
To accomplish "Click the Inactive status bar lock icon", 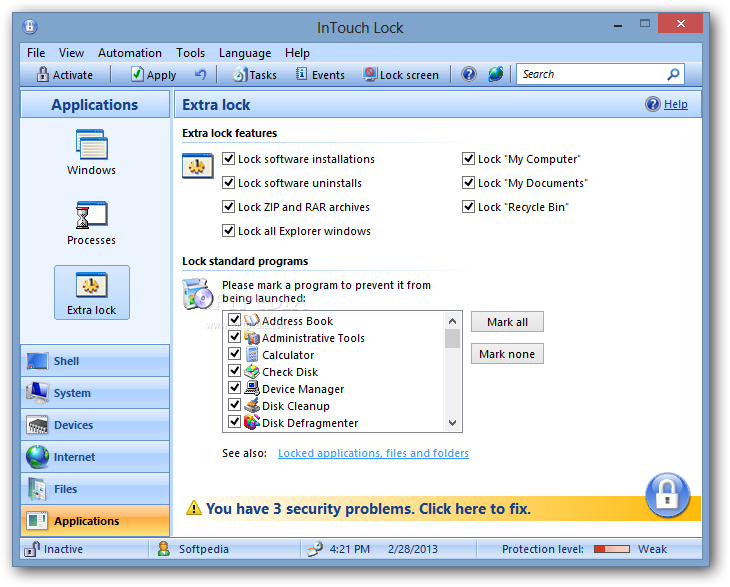I will (x=32, y=549).
